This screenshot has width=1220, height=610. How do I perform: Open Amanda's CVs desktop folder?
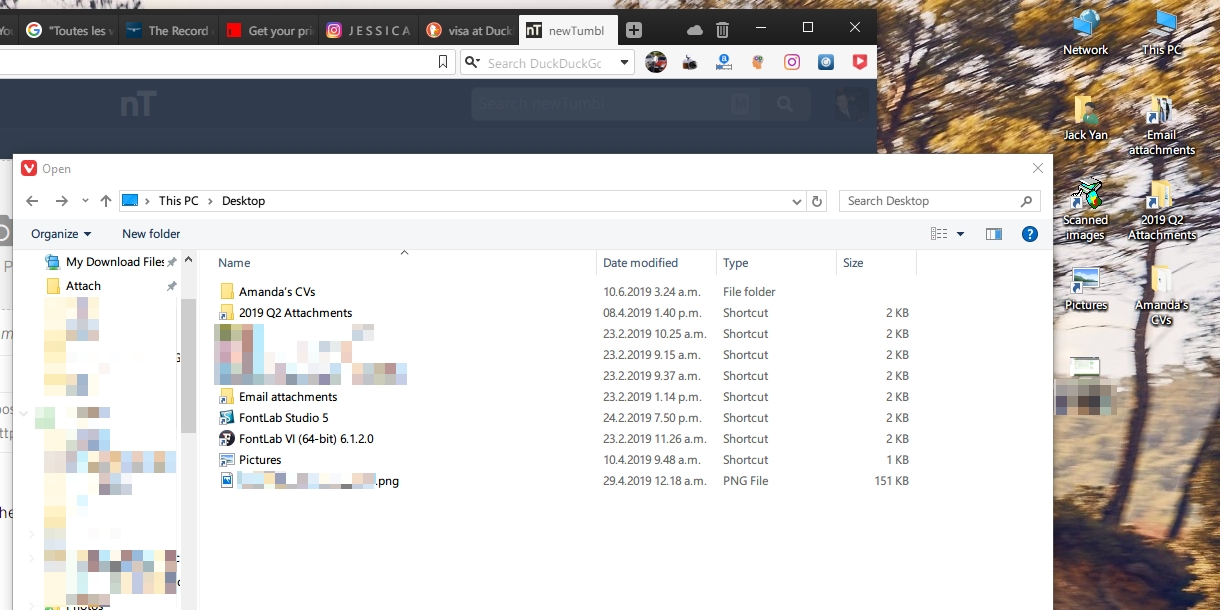coord(1161,296)
